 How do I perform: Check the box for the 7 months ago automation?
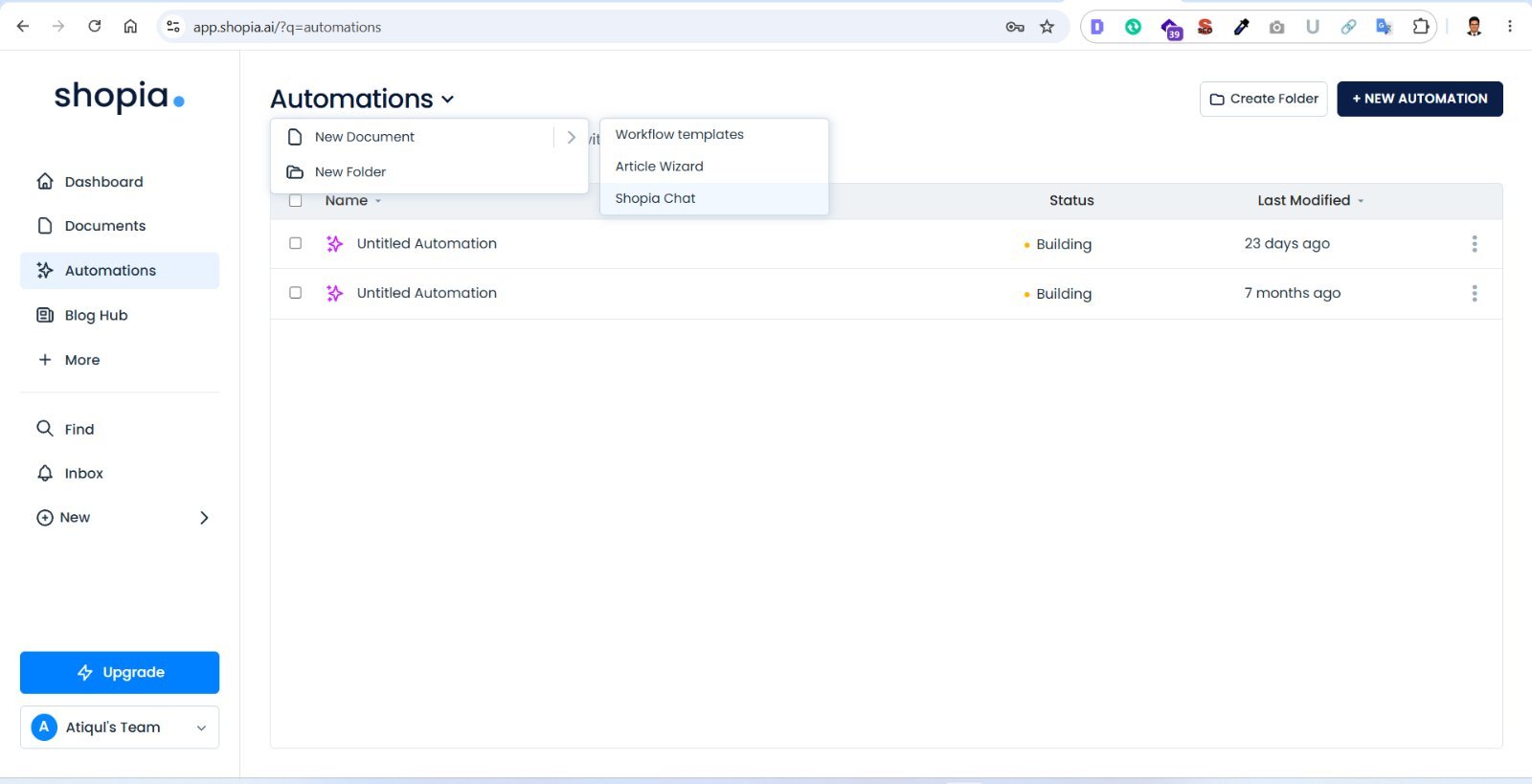coord(296,293)
